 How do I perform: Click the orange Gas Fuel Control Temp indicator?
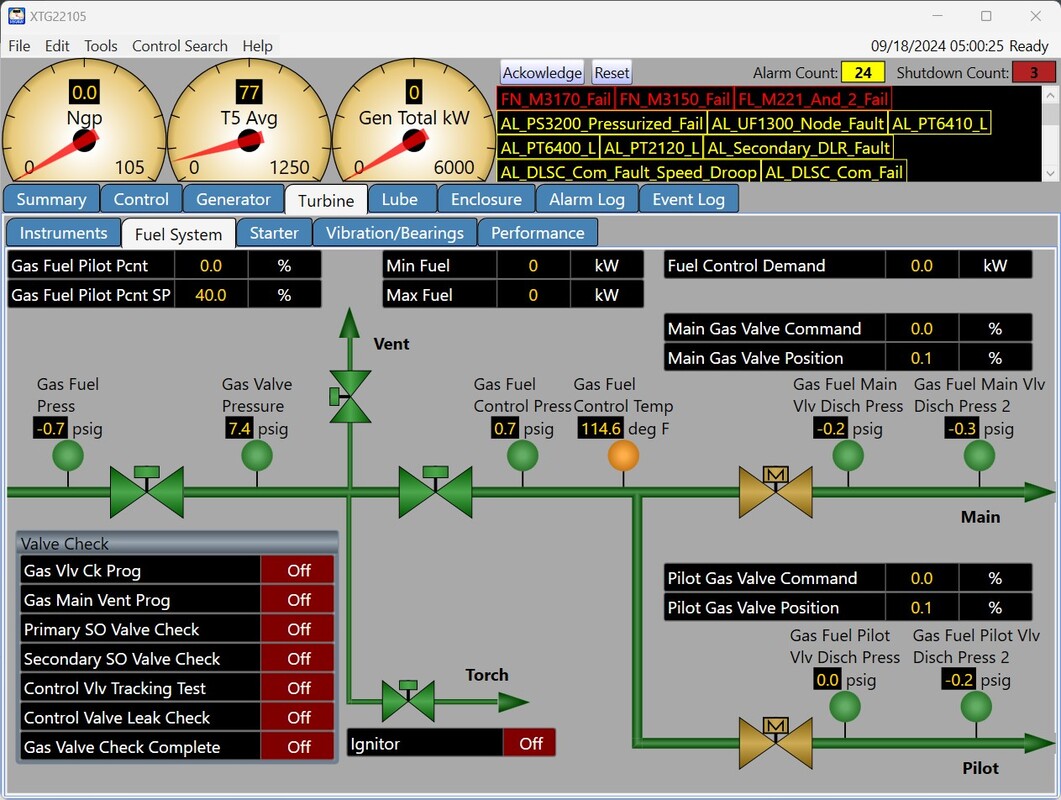pos(623,455)
